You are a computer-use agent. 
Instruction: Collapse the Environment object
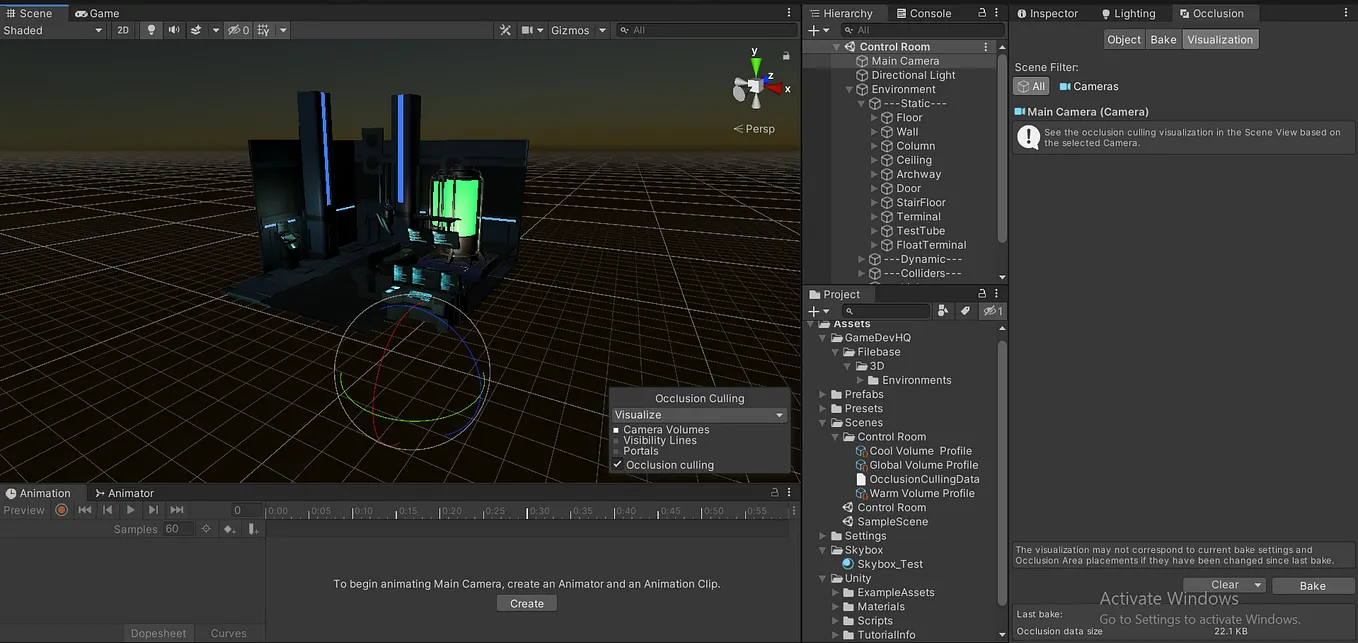point(850,89)
